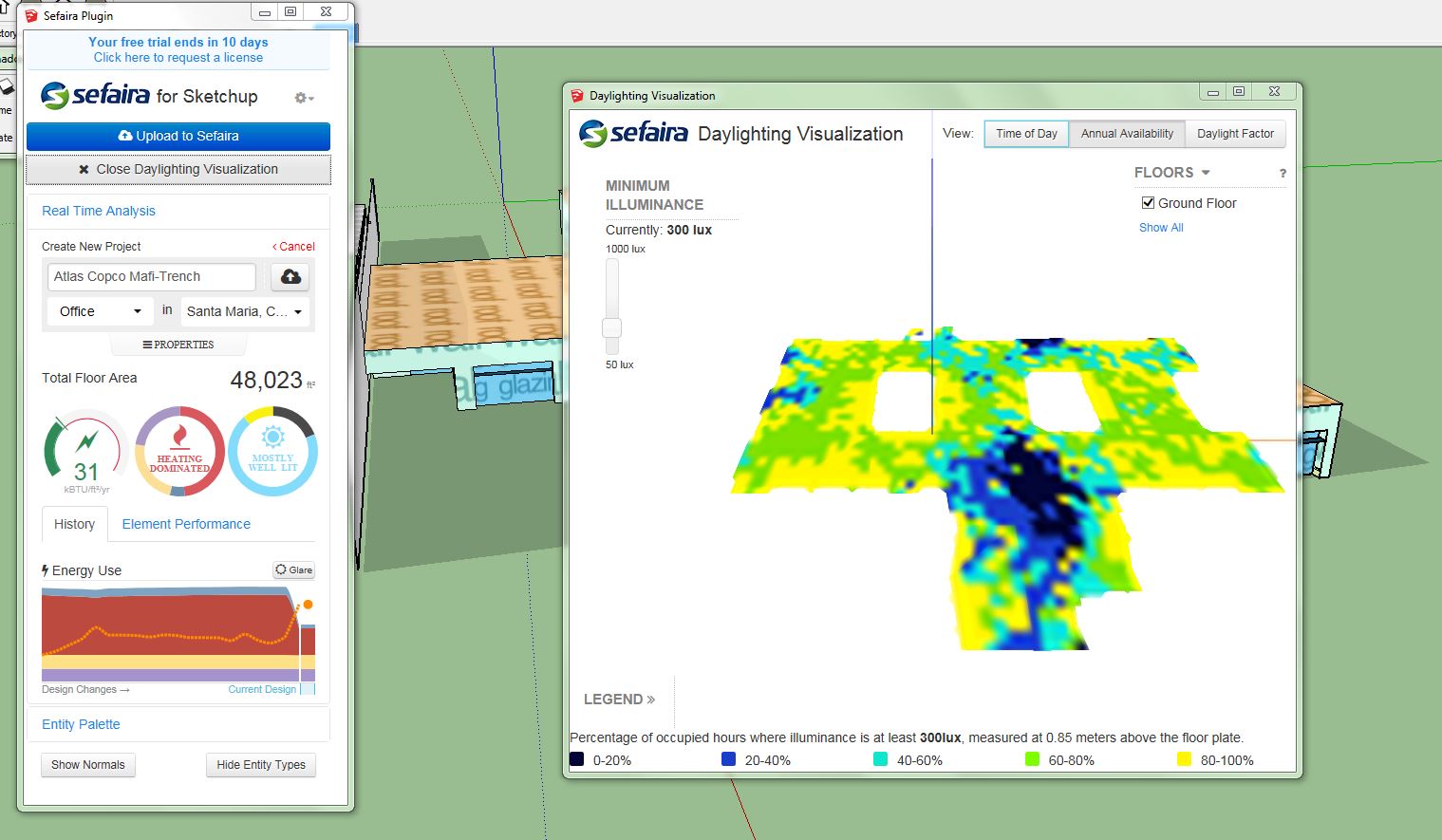The width and height of the screenshot is (1442, 840).
Task: Click the 80-100% legend color swatch
Action: (x=1184, y=759)
